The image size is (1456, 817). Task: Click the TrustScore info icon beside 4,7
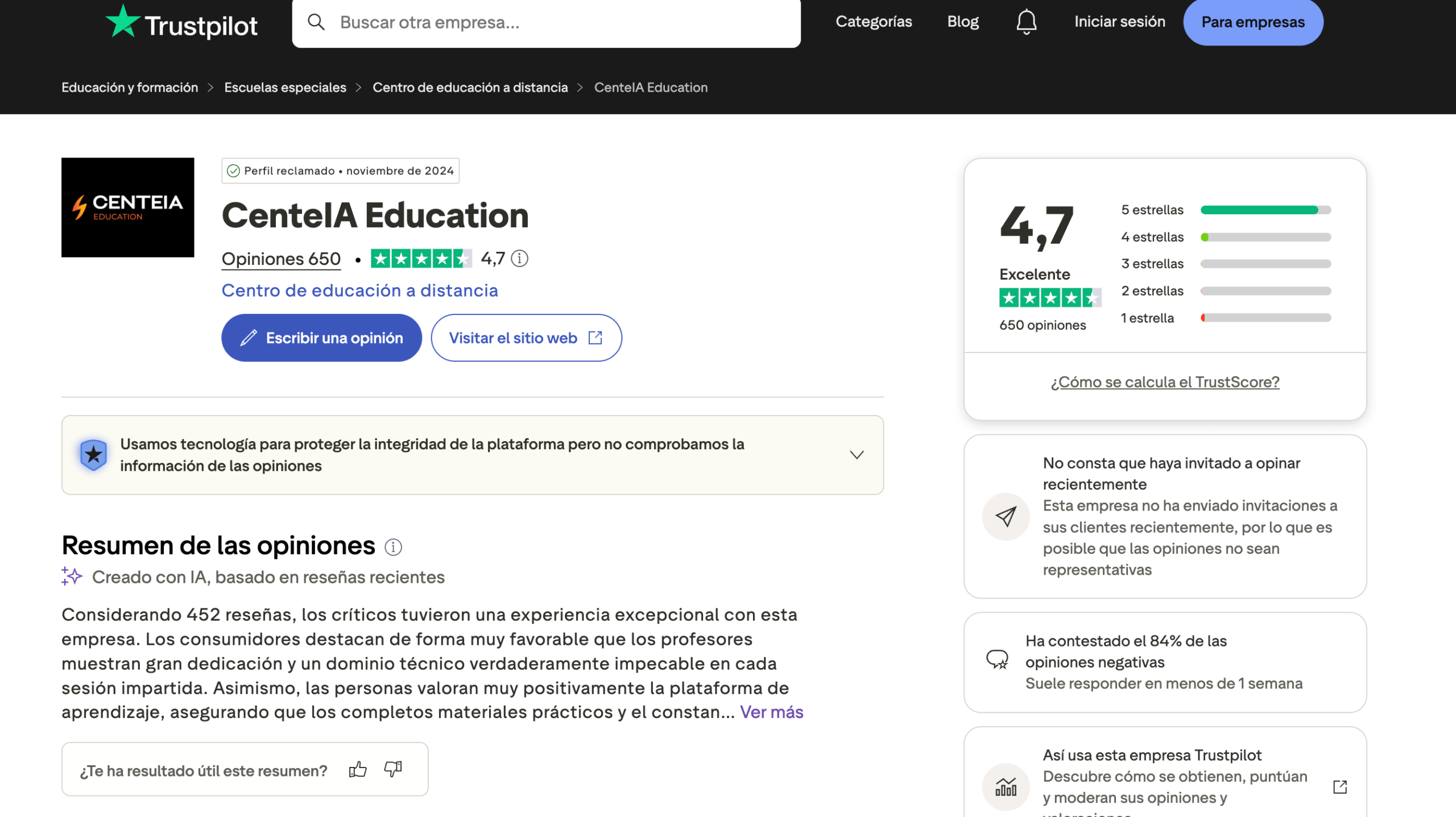point(519,259)
